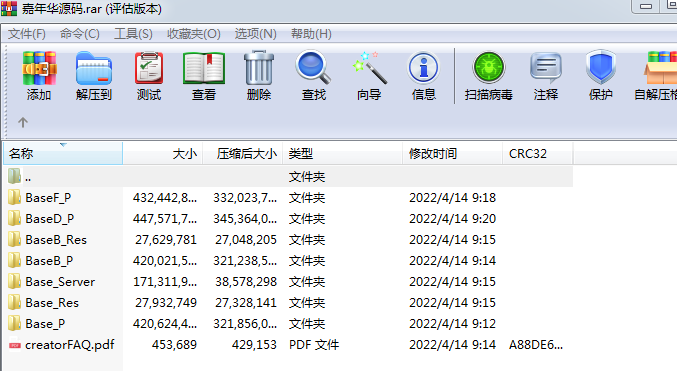This screenshot has width=677, height=371.
Task: Click the WinRAR title bar app icon
Action: click(x=9, y=8)
